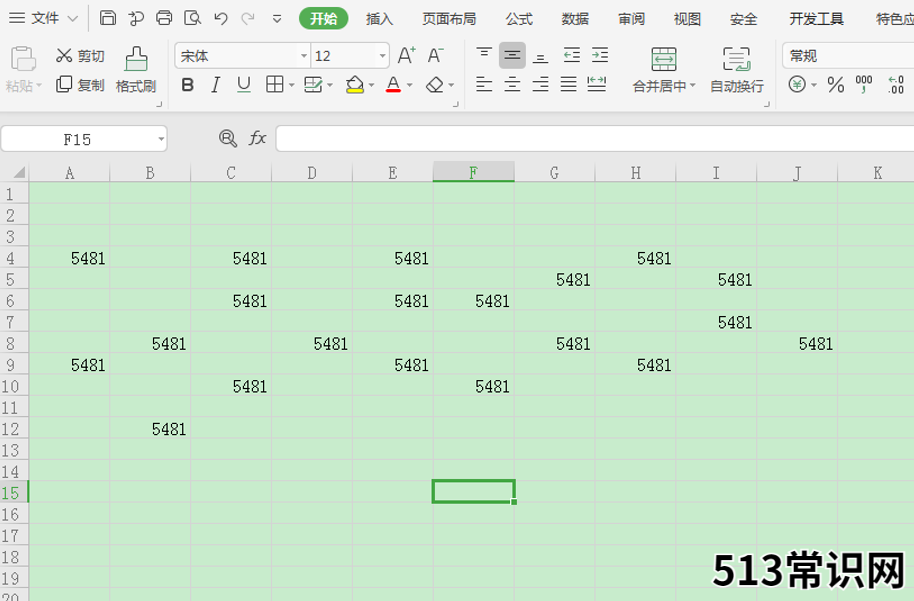Undo the last action
Image resolution: width=914 pixels, height=601 pixels.
pos(220,19)
